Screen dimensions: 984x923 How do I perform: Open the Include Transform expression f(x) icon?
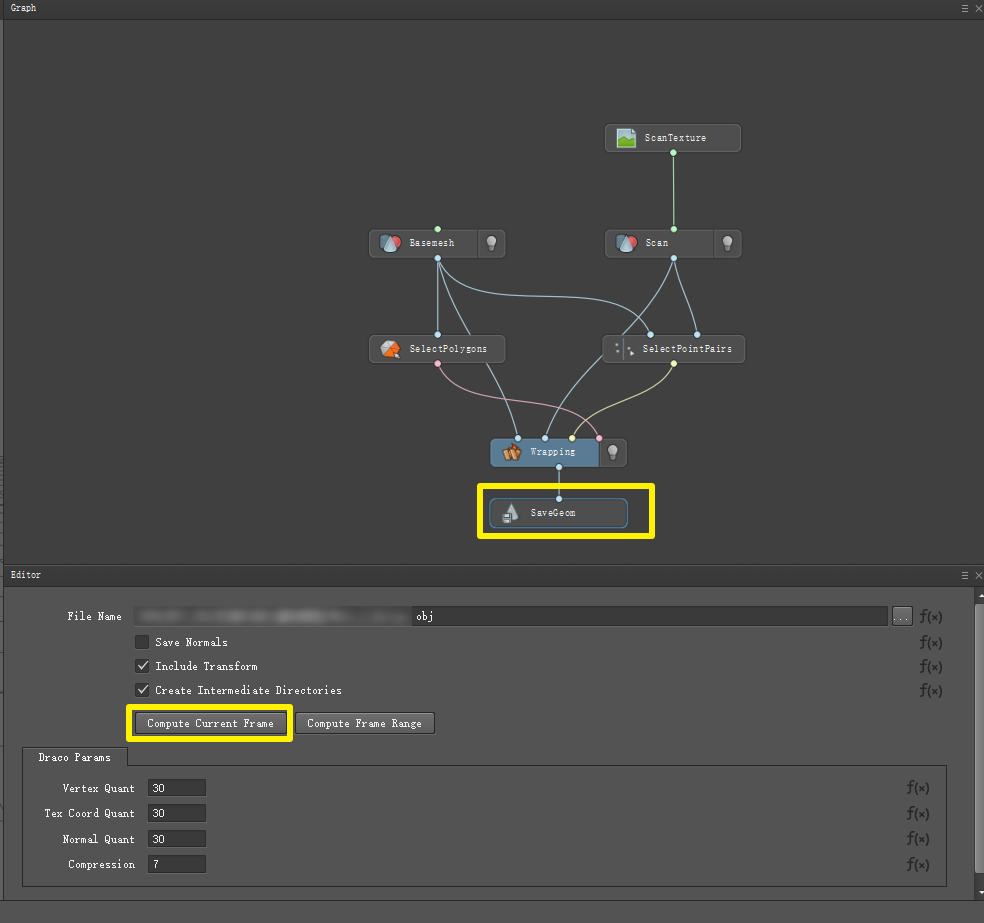[x=931, y=666]
